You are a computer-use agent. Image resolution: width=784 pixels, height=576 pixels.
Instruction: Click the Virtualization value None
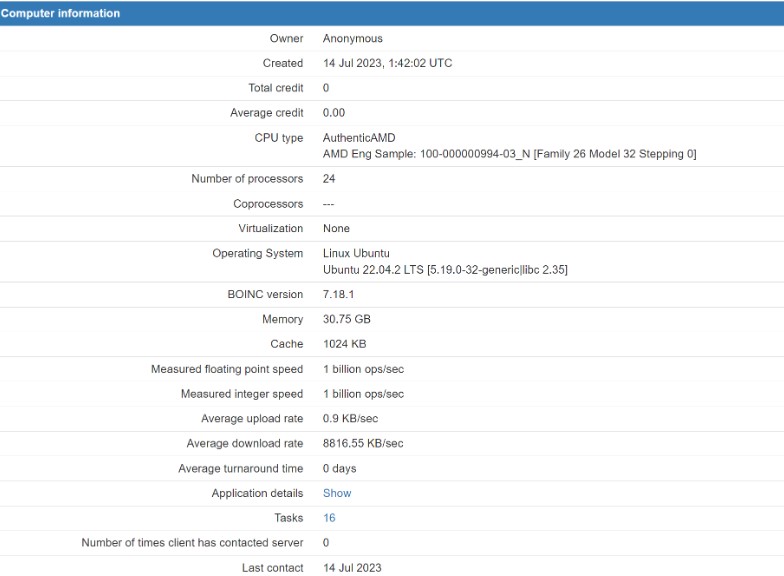(336, 228)
